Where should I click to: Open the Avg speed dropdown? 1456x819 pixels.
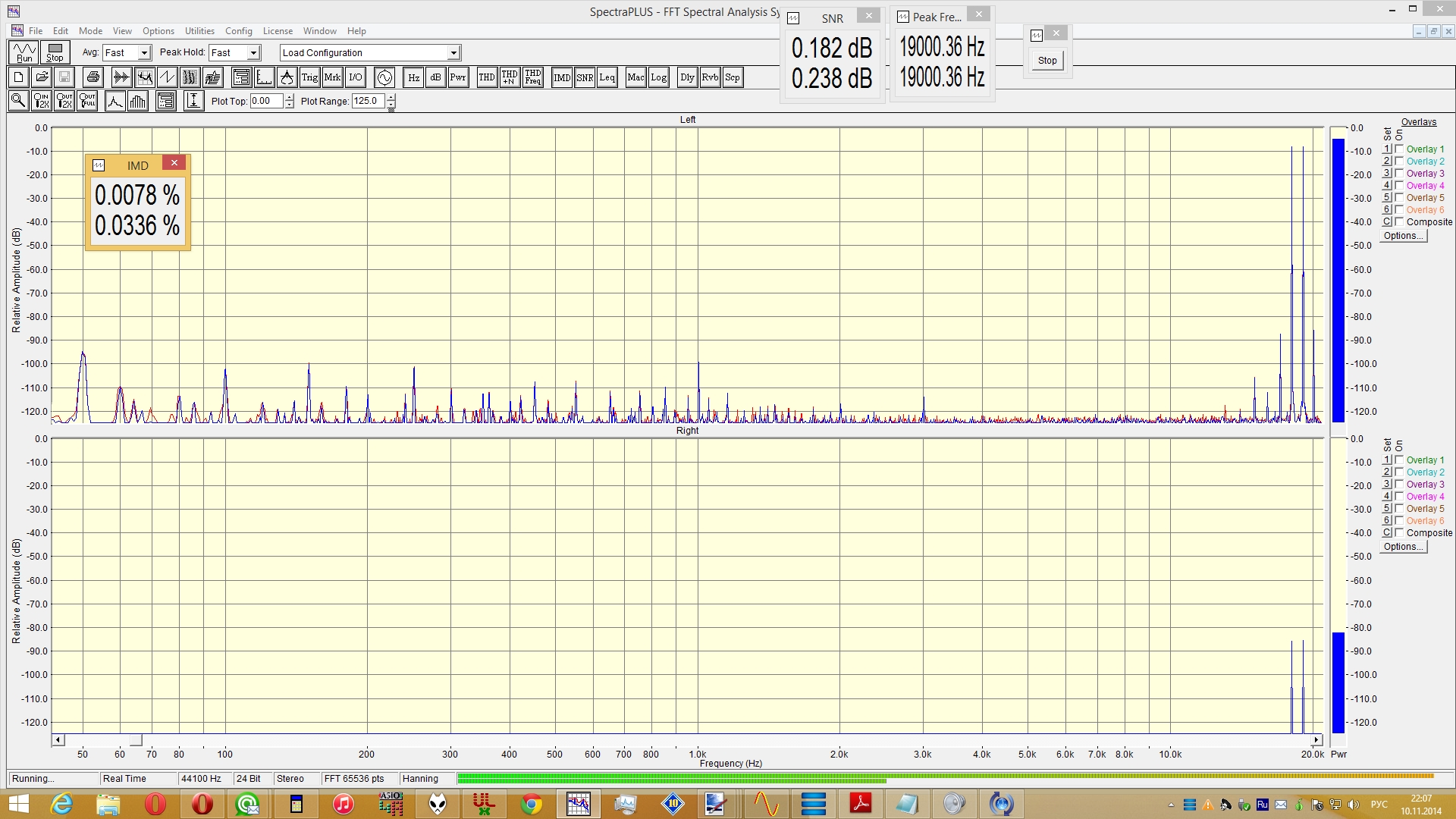tap(144, 53)
